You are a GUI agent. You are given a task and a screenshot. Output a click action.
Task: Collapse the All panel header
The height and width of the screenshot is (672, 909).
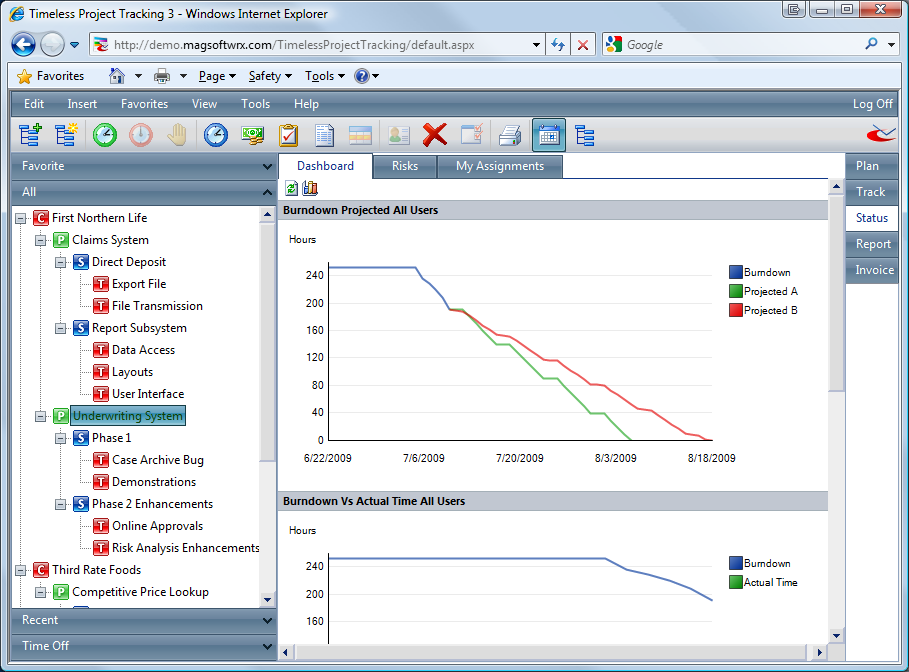pyautogui.click(x=144, y=192)
